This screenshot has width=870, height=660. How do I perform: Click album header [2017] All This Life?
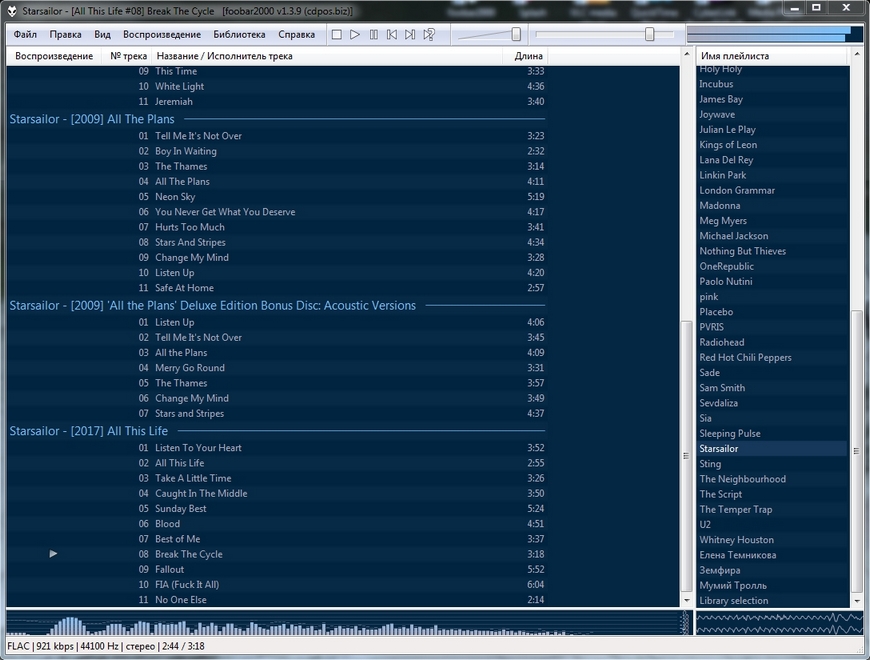(277, 431)
